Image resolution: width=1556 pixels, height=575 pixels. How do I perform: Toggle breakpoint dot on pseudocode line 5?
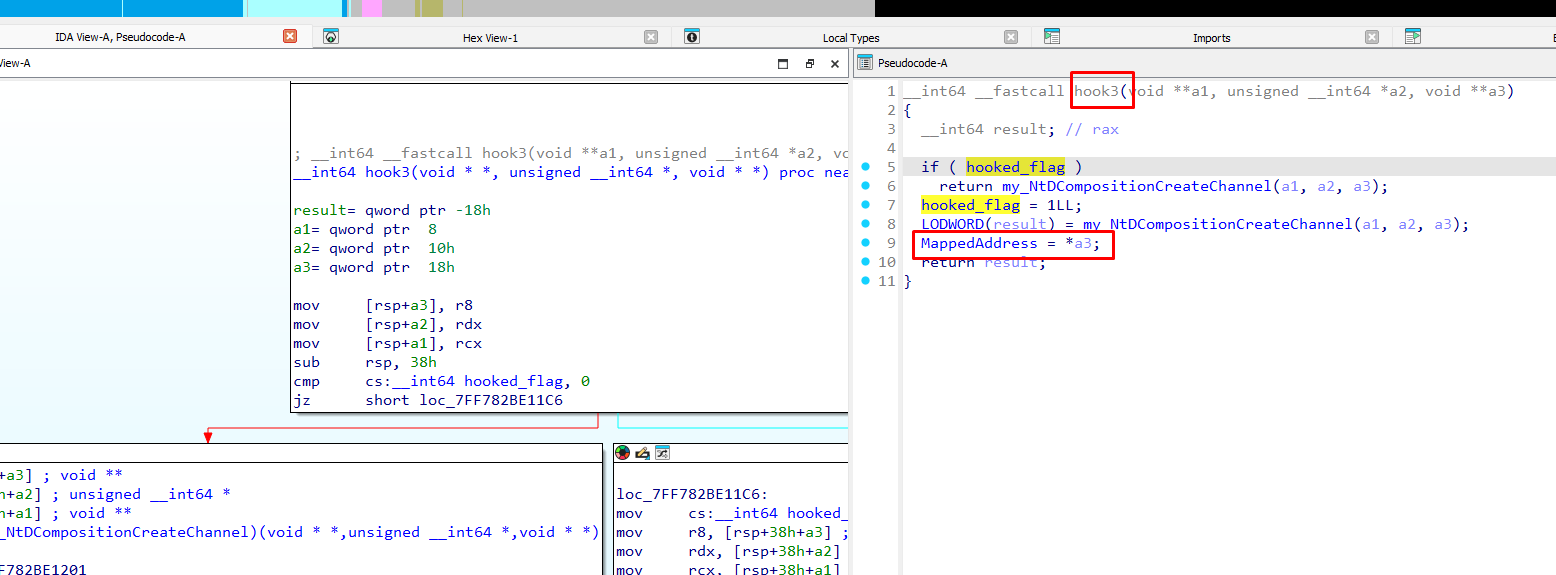coord(864,167)
